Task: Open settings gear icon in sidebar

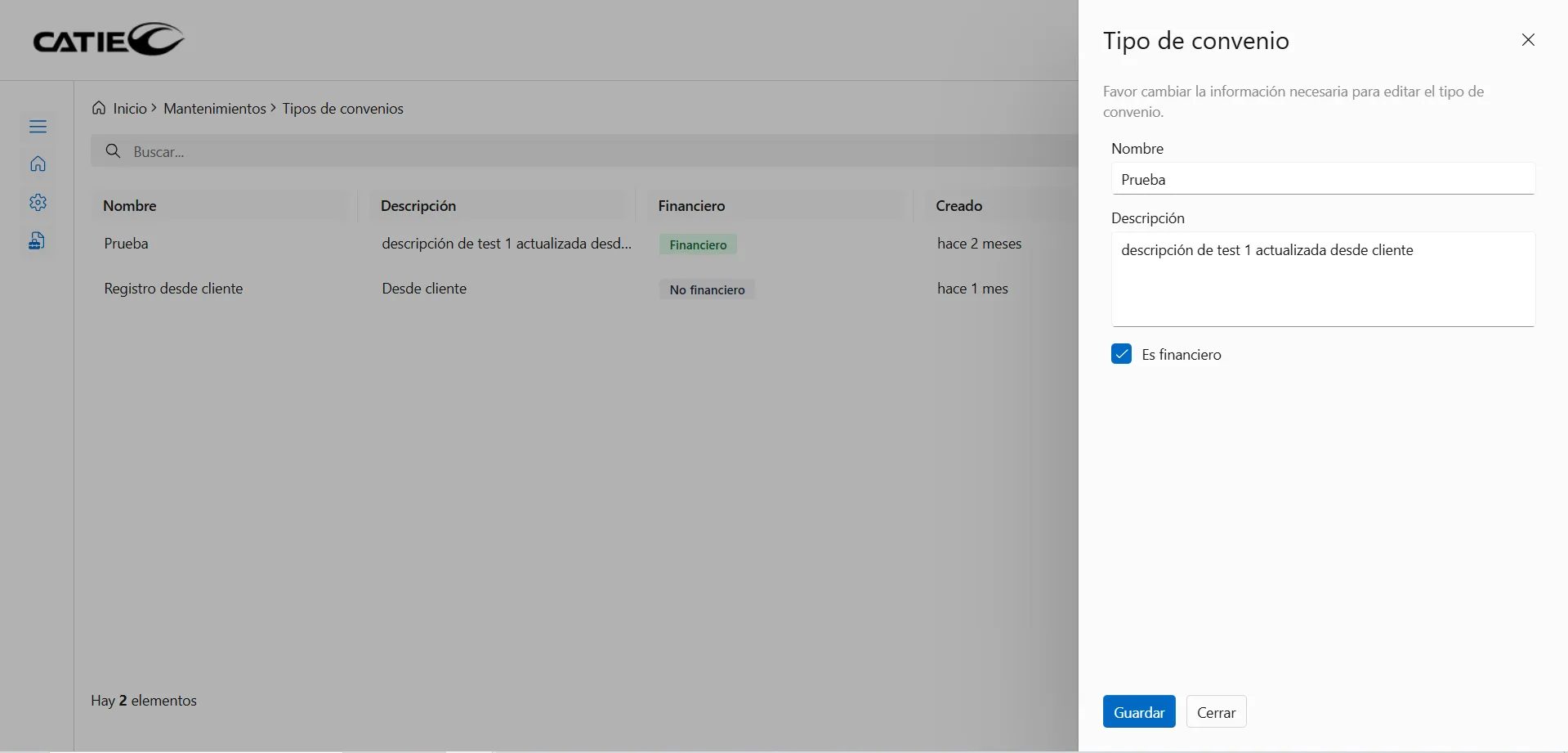Action: (x=38, y=203)
